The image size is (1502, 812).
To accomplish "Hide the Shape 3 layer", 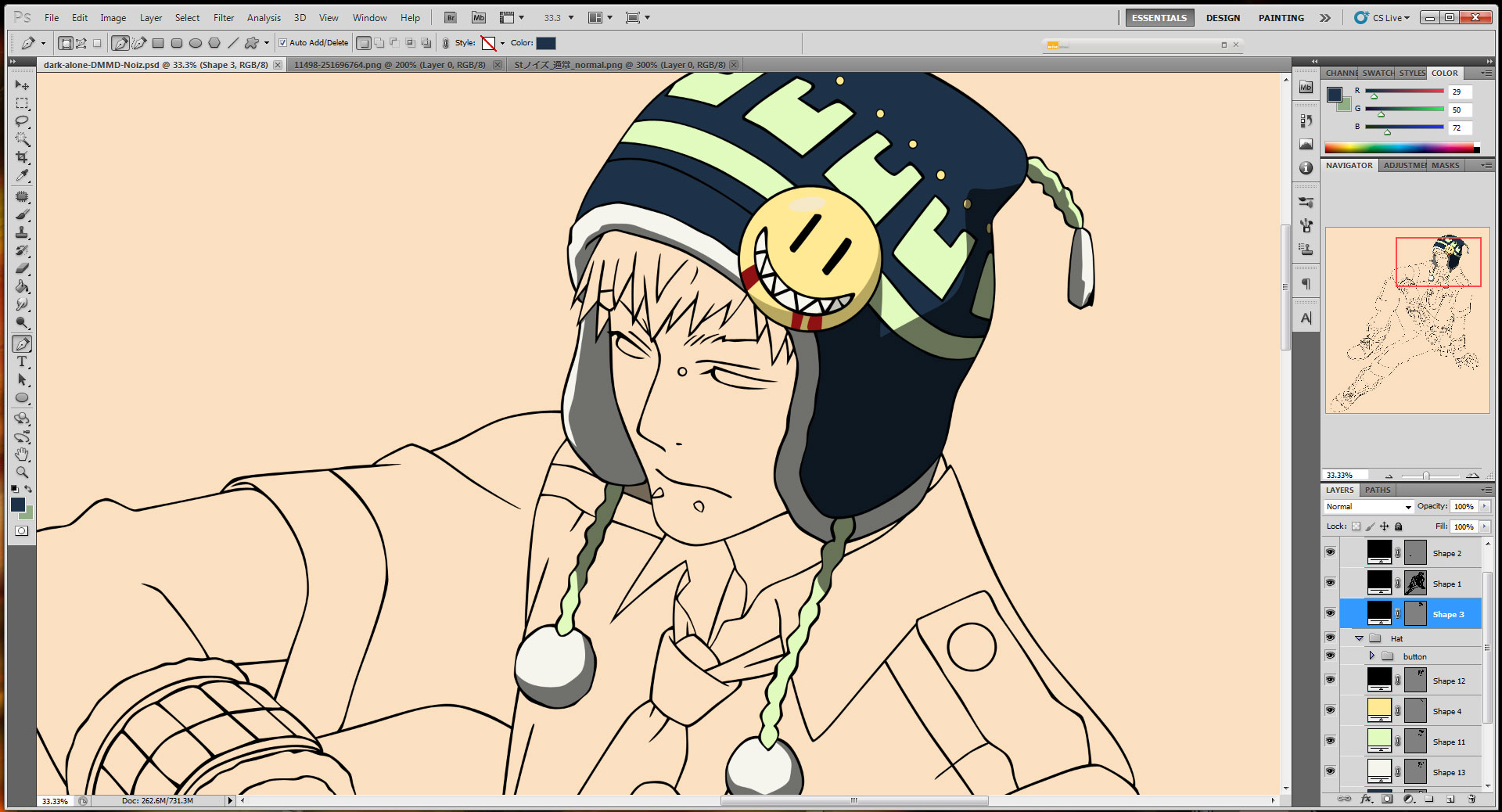I will point(1330,613).
